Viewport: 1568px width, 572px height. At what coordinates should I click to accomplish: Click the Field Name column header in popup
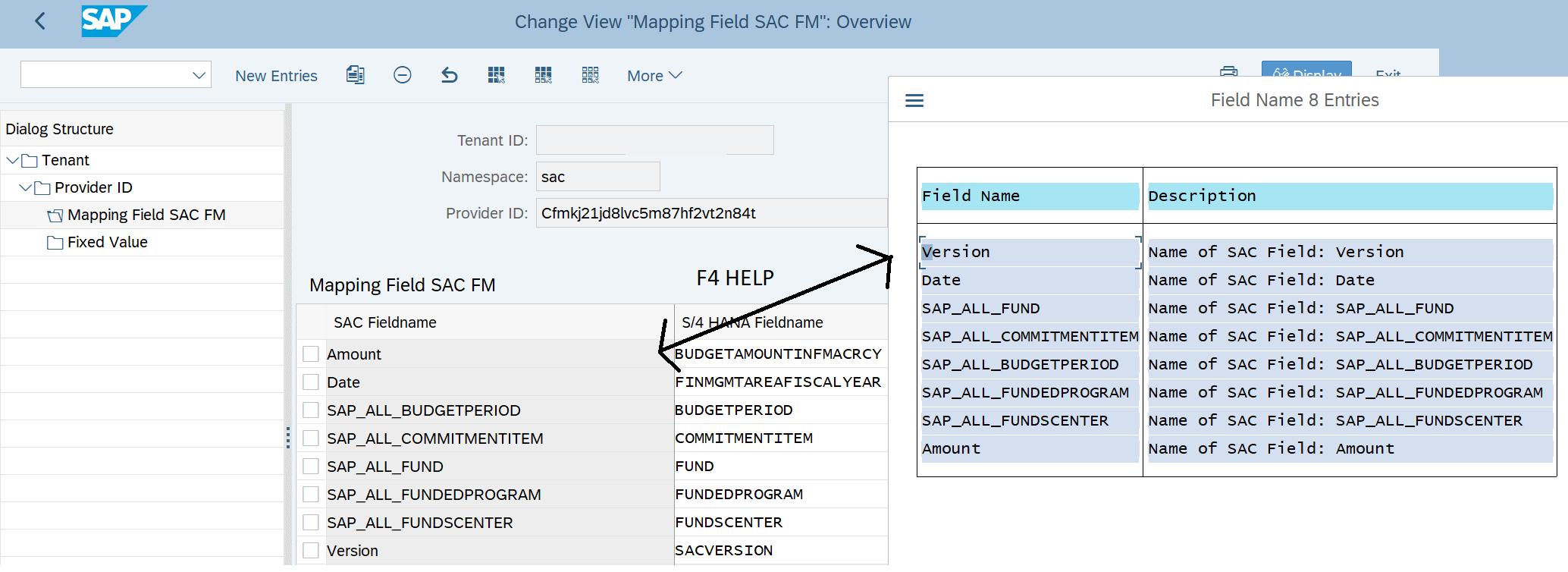point(1030,196)
